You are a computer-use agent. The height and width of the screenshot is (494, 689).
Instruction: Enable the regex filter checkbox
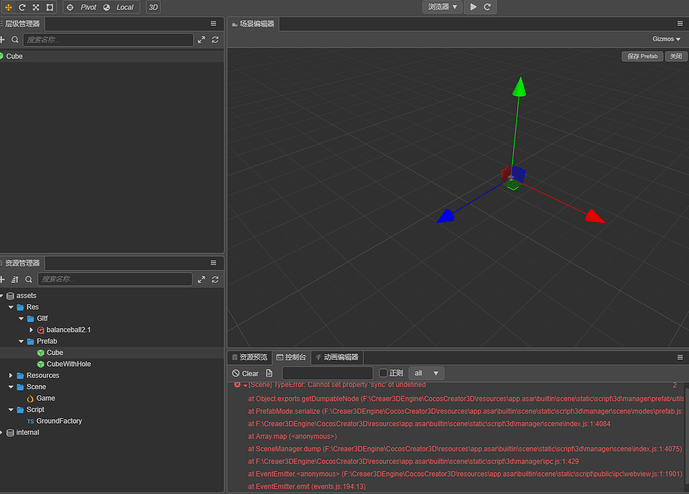(x=383, y=373)
